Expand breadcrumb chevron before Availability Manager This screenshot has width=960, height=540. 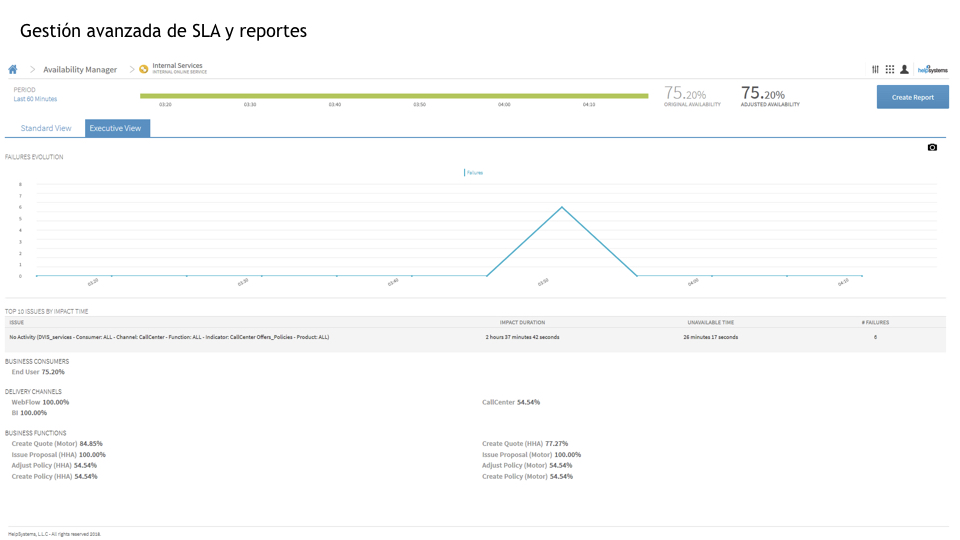pyautogui.click(x=32, y=69)
